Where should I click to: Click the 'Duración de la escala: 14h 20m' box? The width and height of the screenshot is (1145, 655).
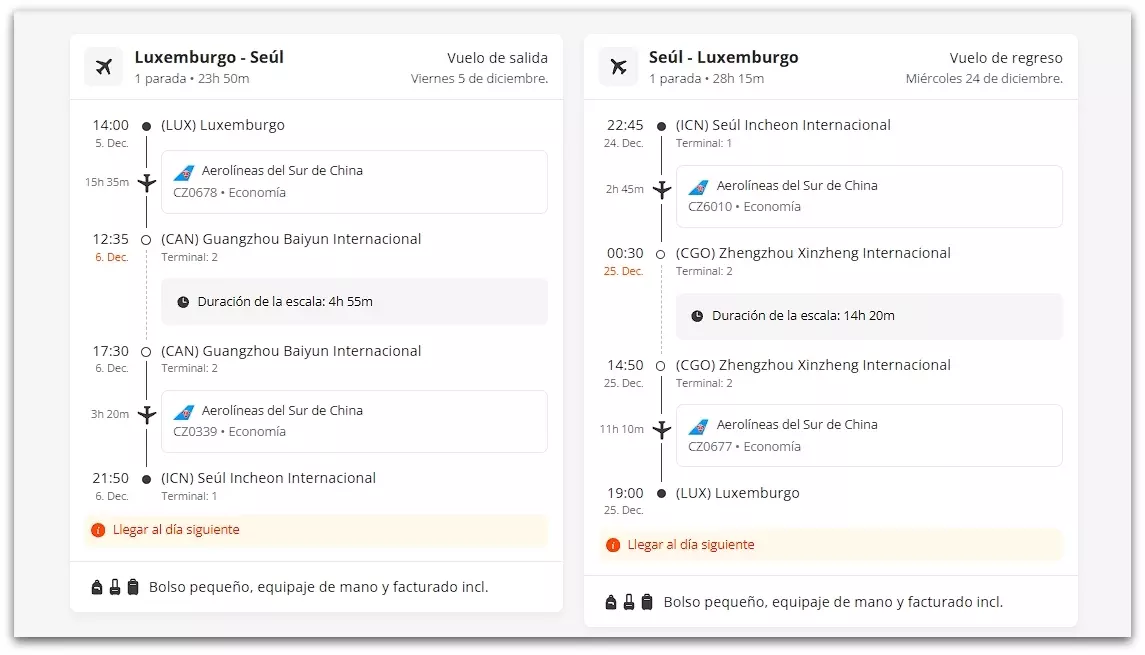point(868,316)
